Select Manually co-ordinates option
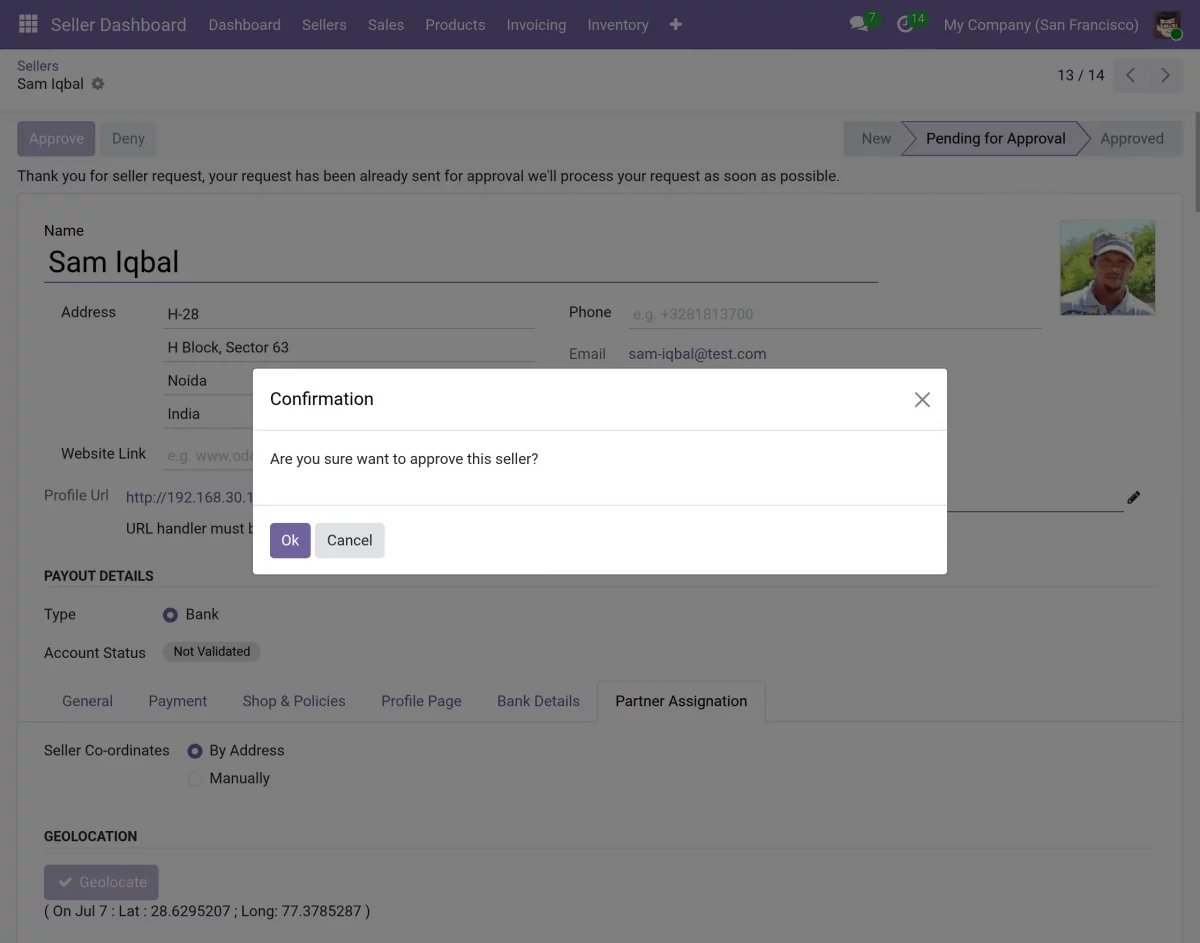 (195, 779)
